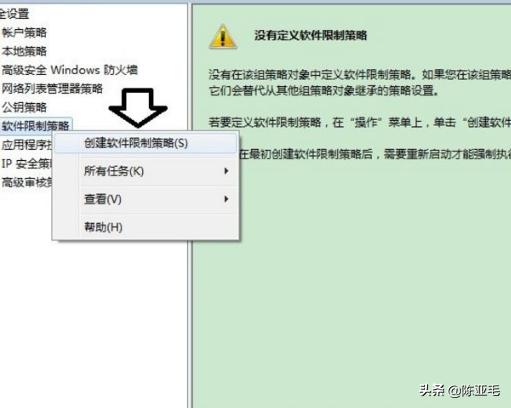Image resolution: width=511 pixels, height=408 pixels.
Task: Select the 应用程序 control policies node
Action: pos(27,145)
